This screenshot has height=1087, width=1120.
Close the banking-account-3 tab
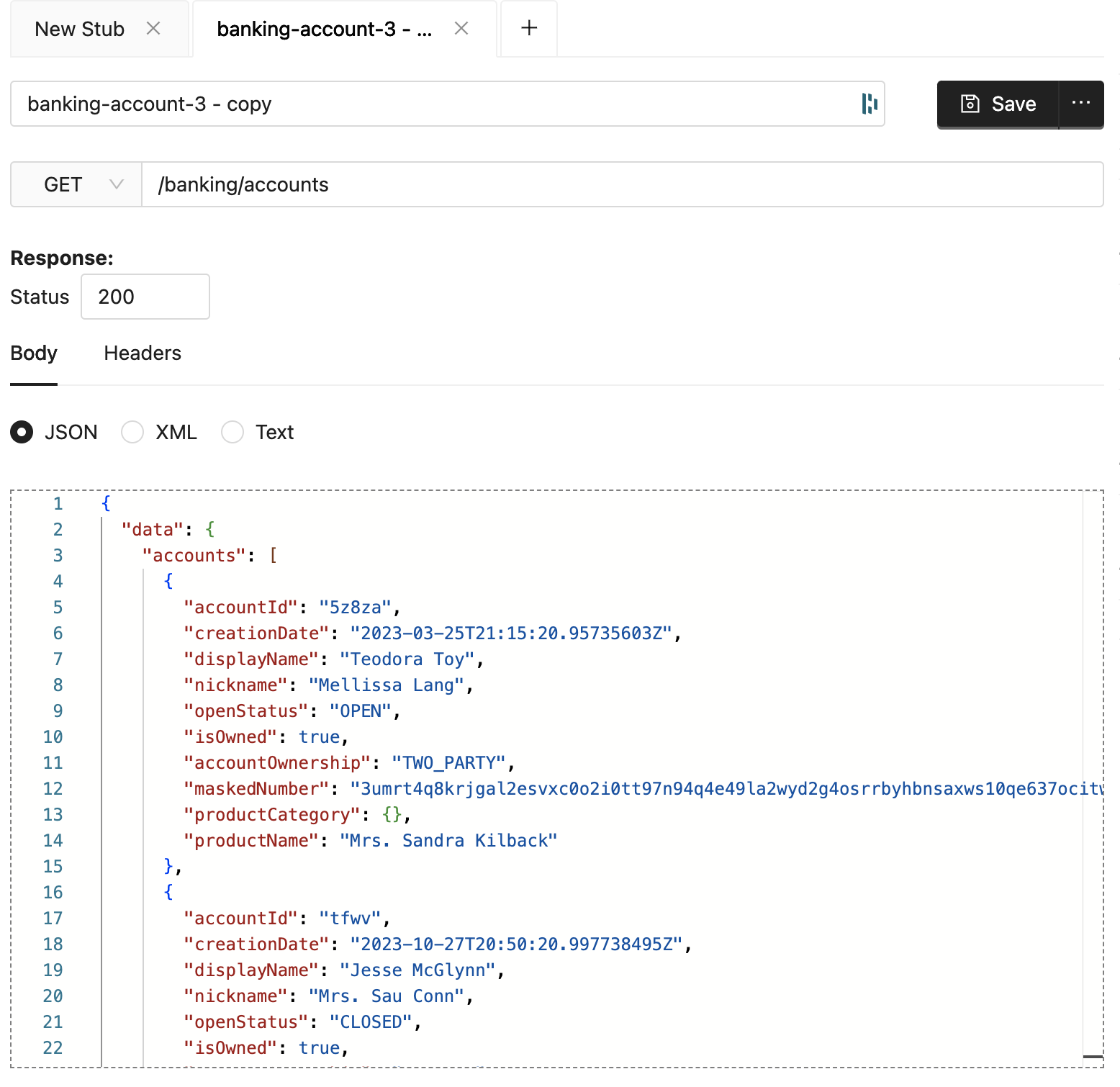461,28
